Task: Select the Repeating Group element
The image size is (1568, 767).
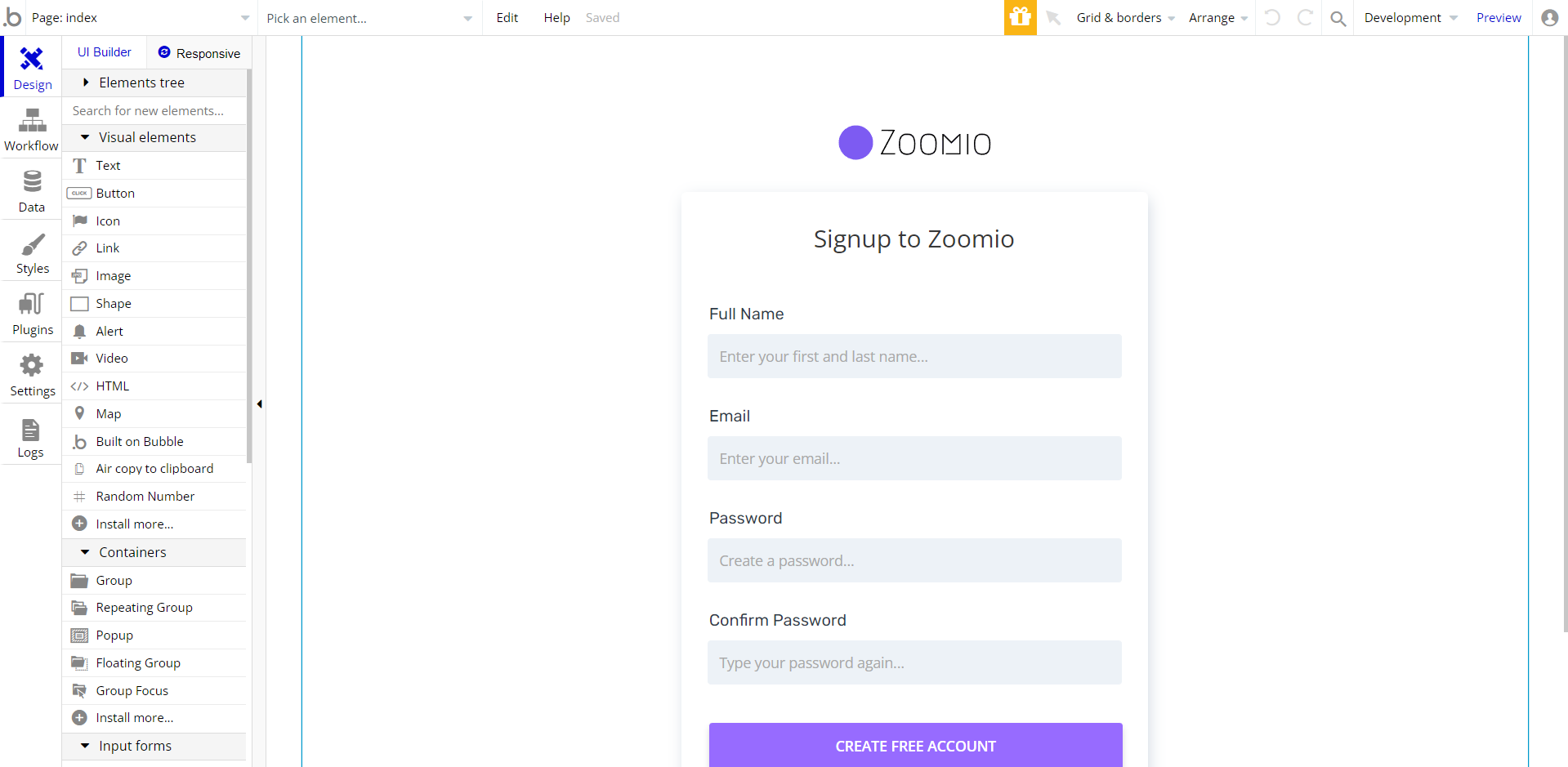Action: 144,608
